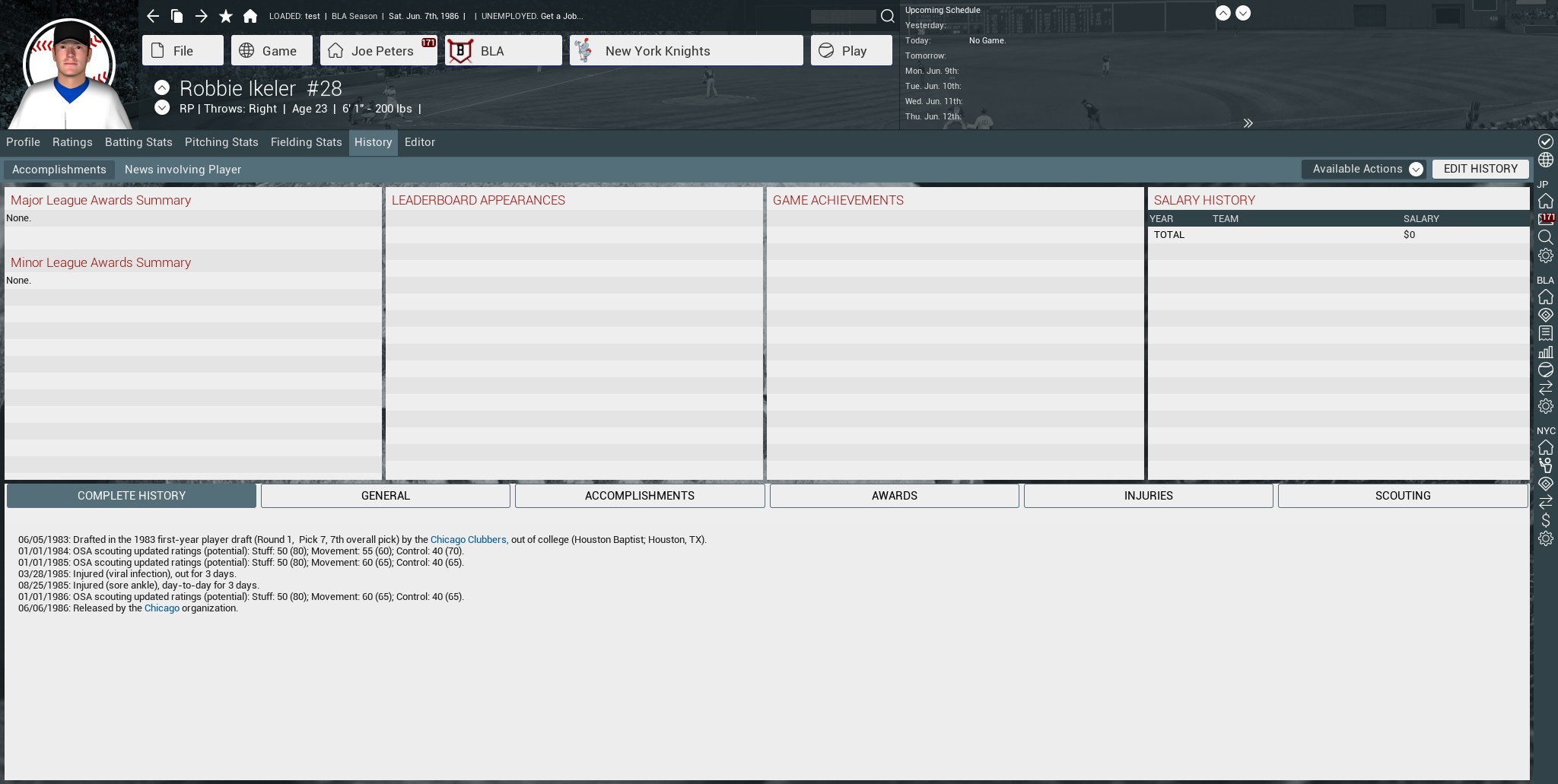Filter history by AWARDS

point(895,496)
